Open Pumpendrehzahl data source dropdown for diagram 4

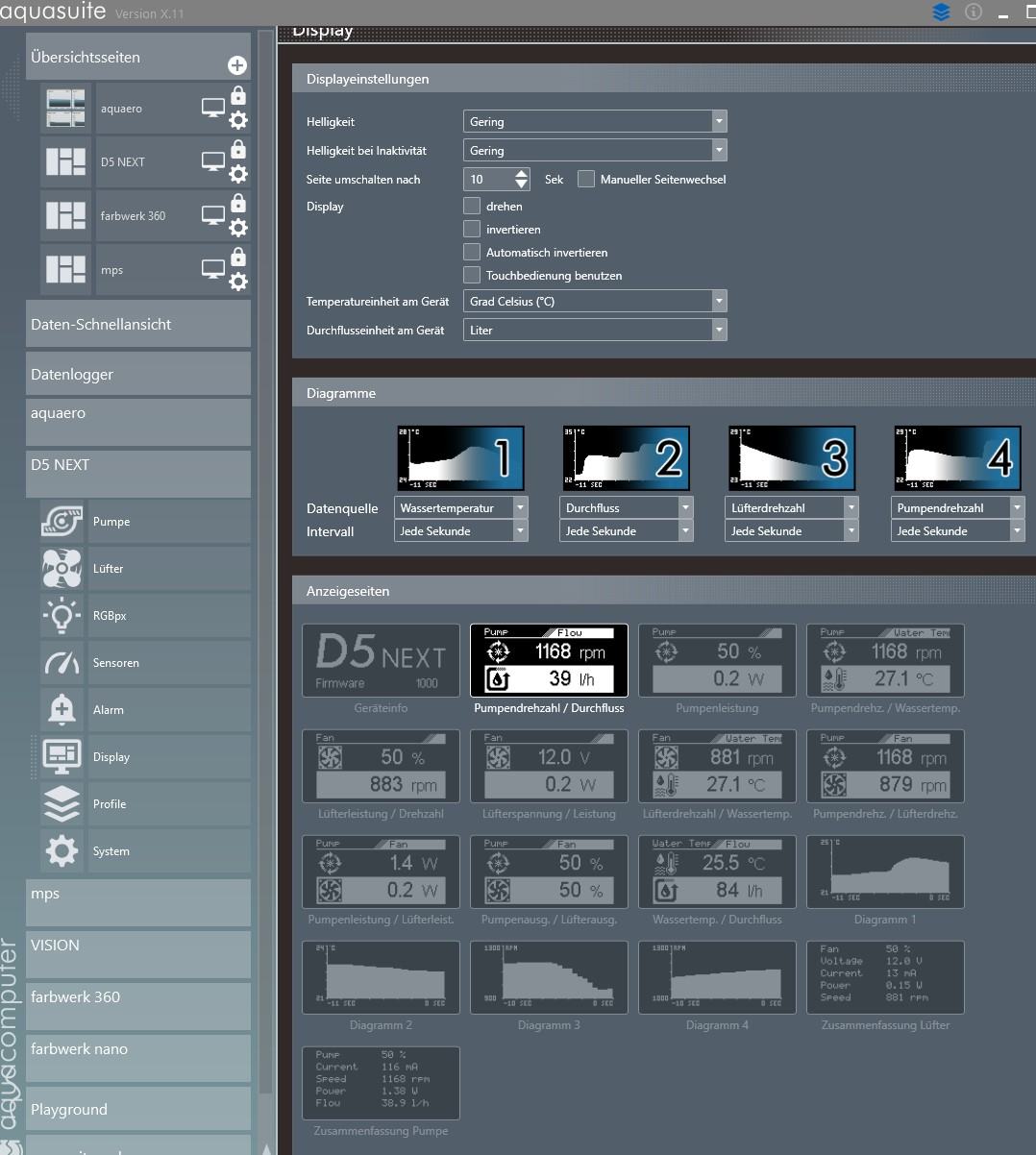(x=958, y=507)
